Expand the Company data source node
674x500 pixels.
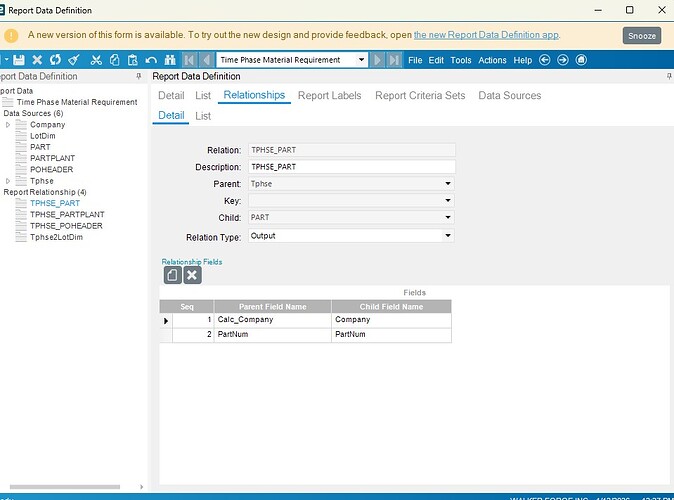pyautogui.click(x=9, y=125)
